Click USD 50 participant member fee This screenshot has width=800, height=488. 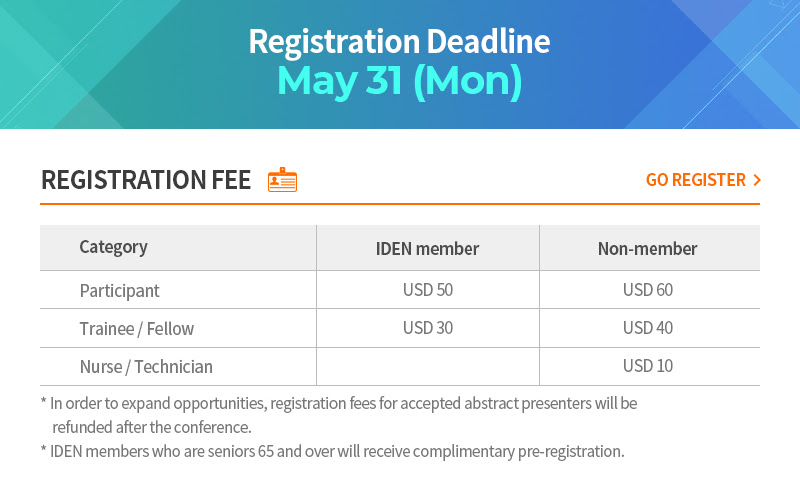[428, 289]
